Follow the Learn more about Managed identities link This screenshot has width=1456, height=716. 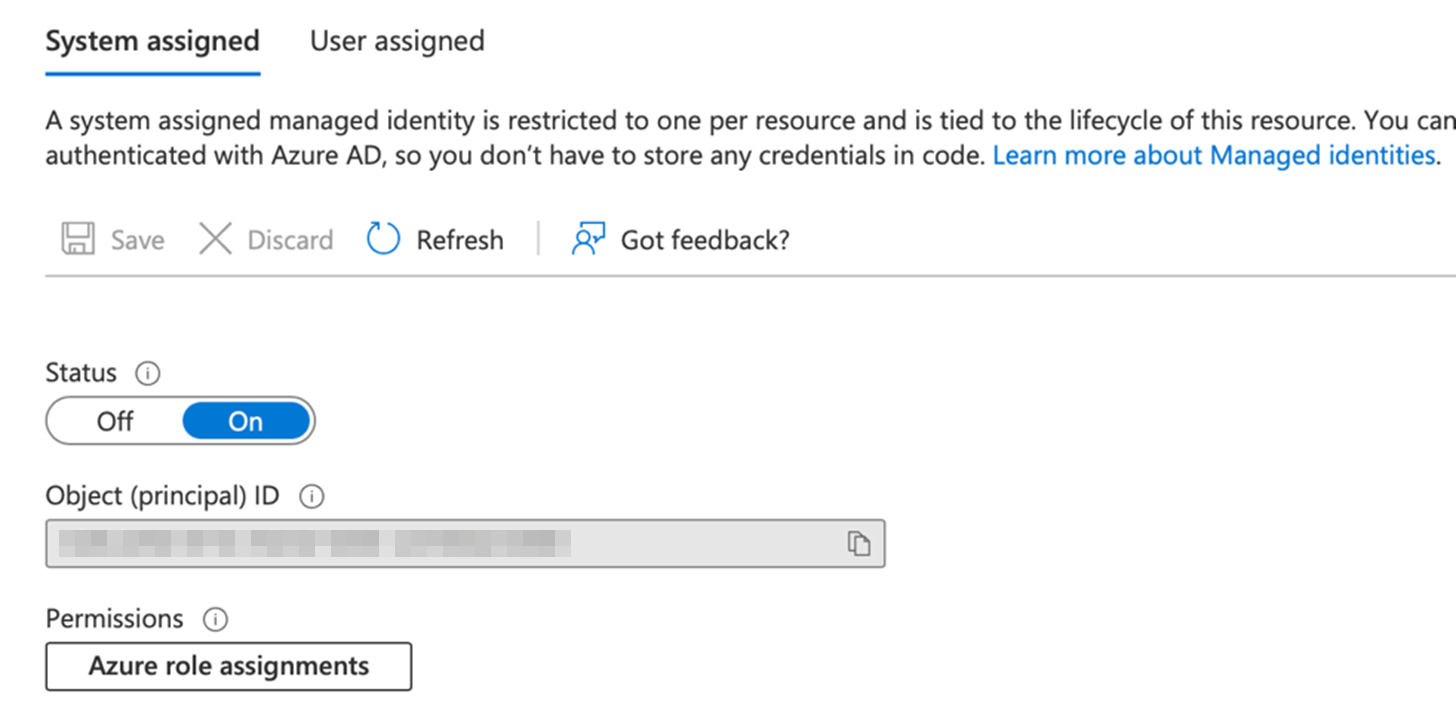[1214, 156]
